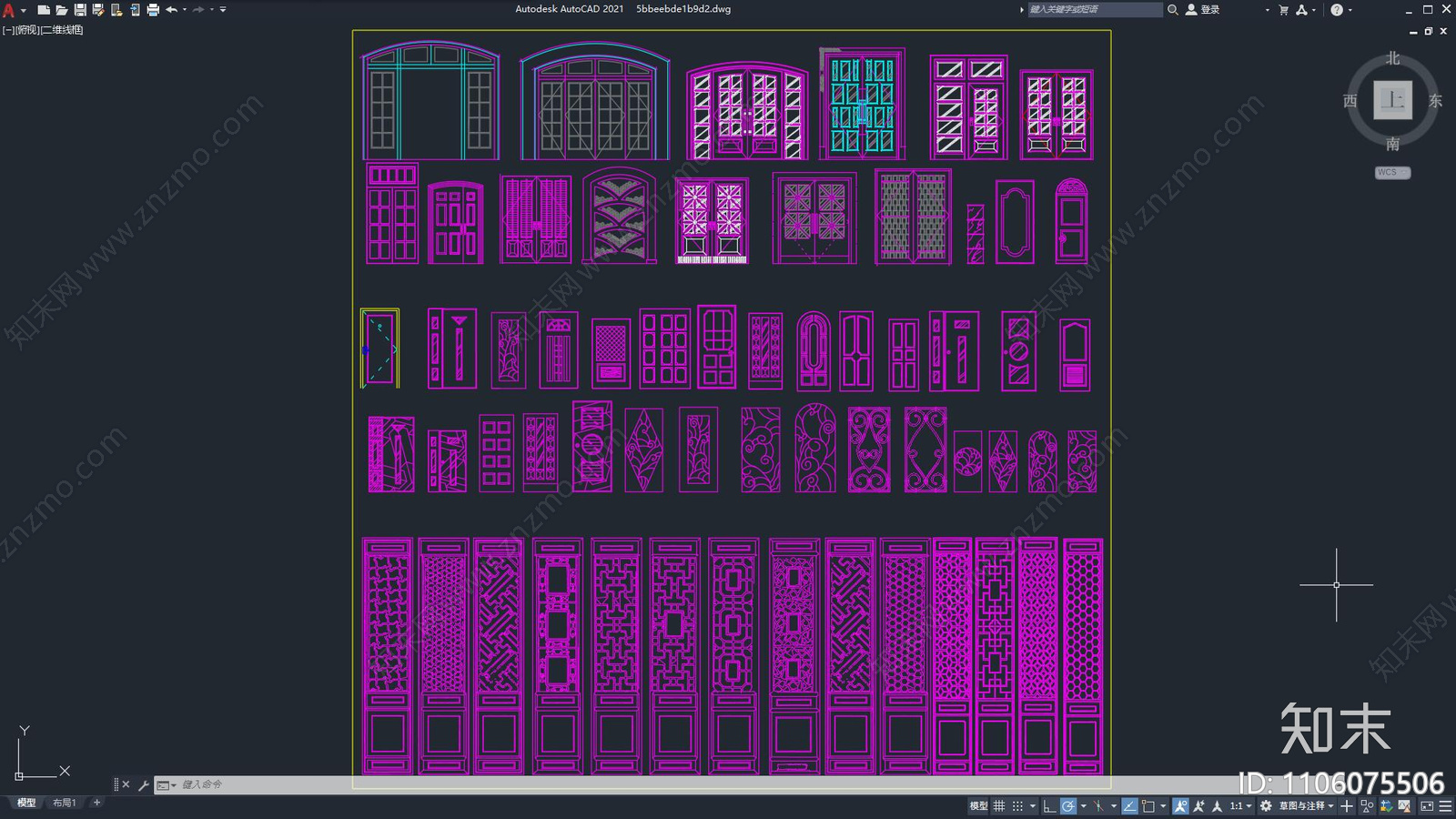The image size is (1456, 819).
Task: Close the command line with X
Action: 126,784
